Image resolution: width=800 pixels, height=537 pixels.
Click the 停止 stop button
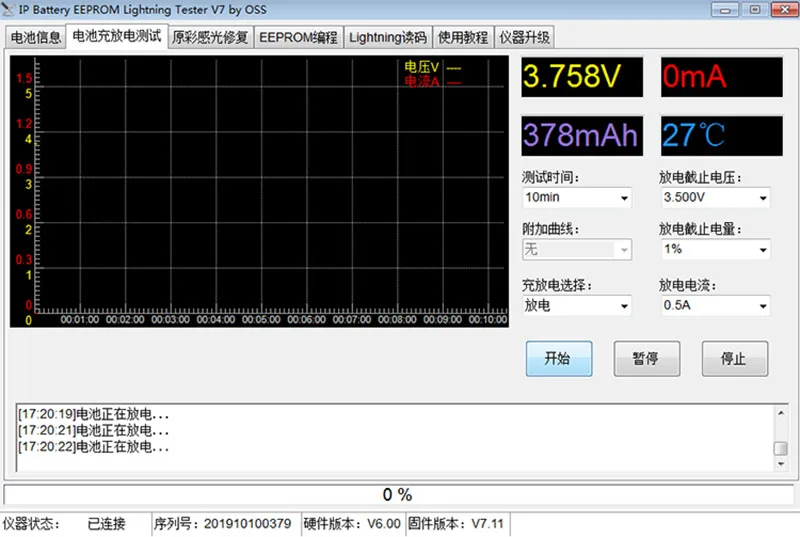pos(734,359)
